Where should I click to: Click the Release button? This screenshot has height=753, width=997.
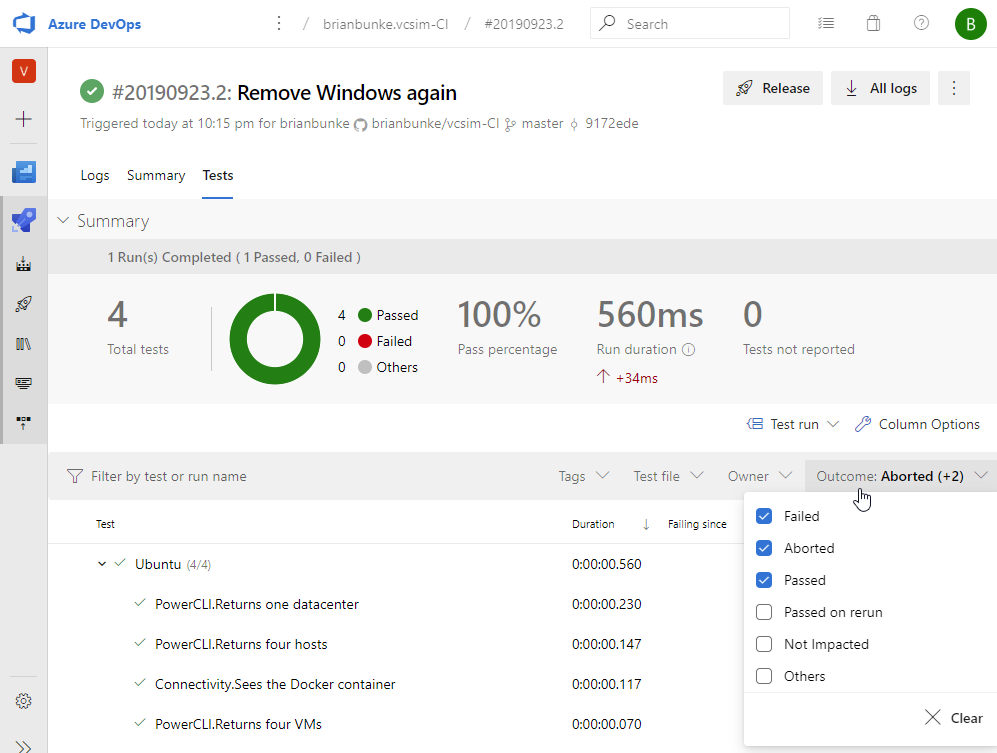(773, 88)
